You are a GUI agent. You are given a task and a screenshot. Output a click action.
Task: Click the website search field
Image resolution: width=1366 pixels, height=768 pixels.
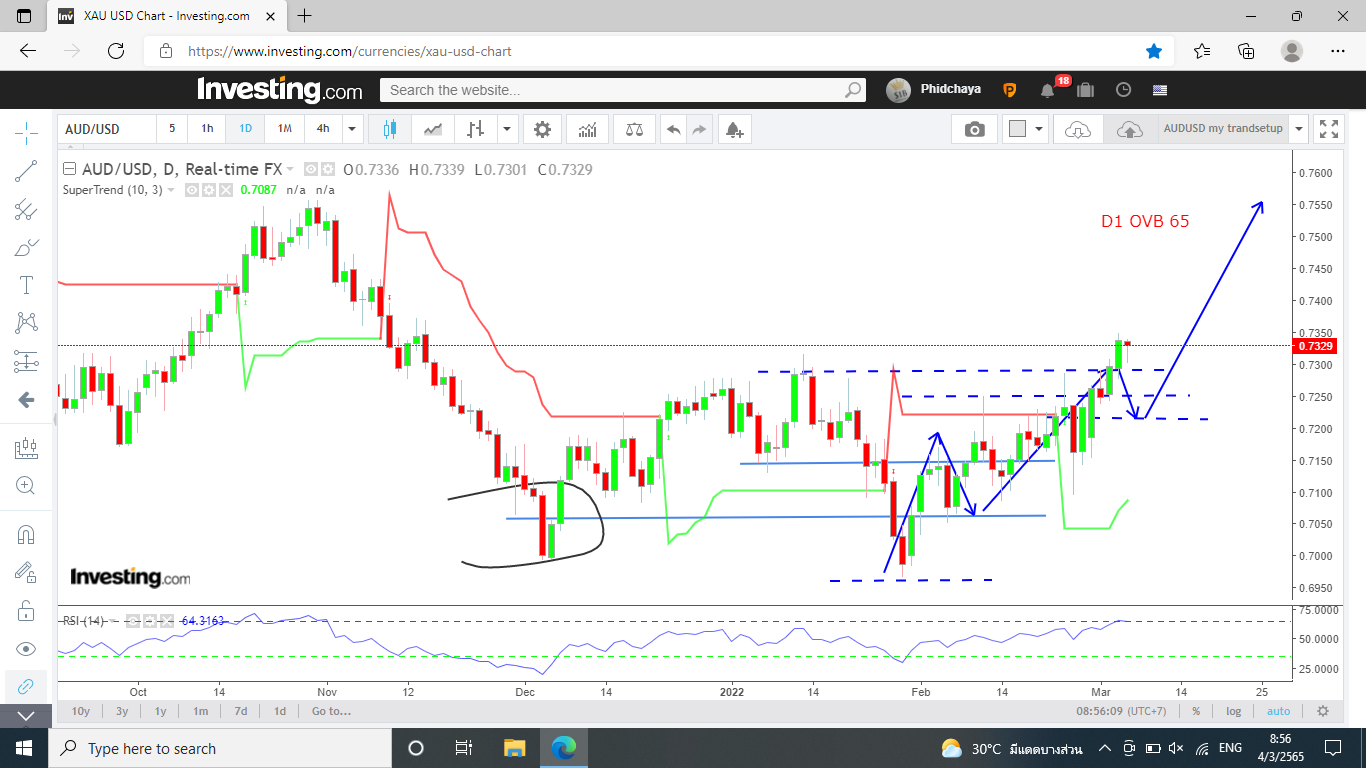click(x=622, y=90)
